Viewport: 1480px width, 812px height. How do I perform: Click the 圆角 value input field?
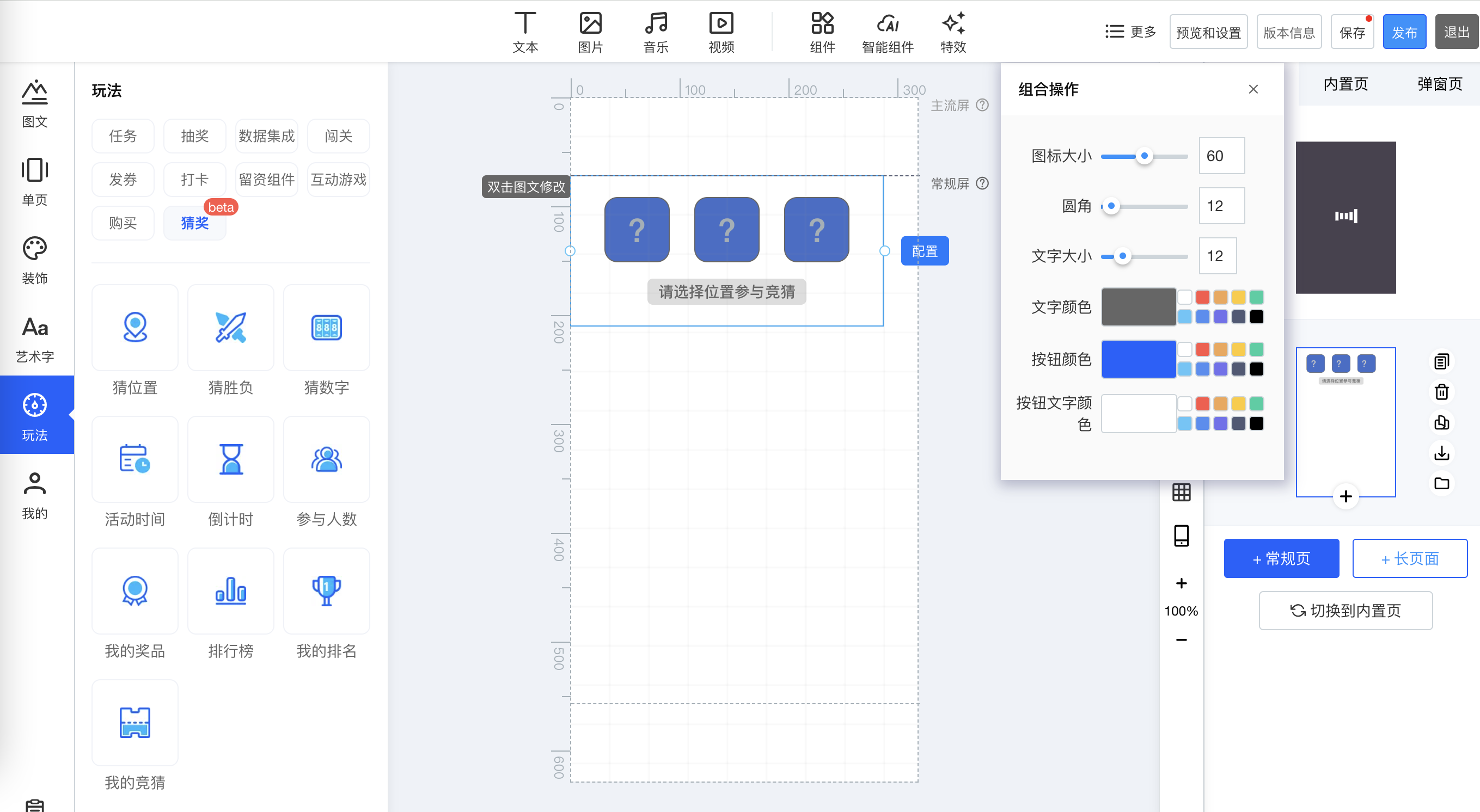pyautogui.click(x=1221, y=206)
